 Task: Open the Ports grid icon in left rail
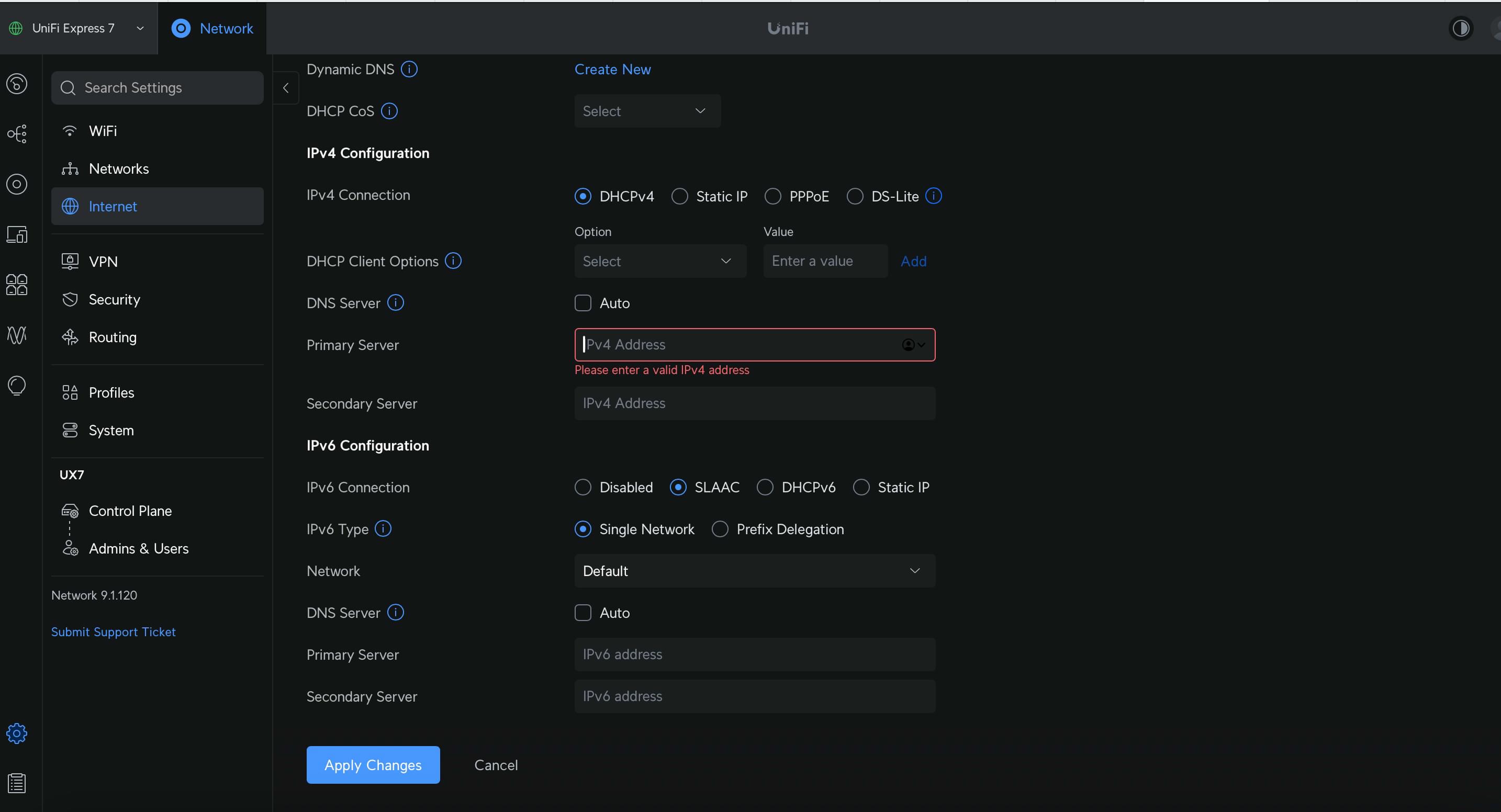point(17,285)
